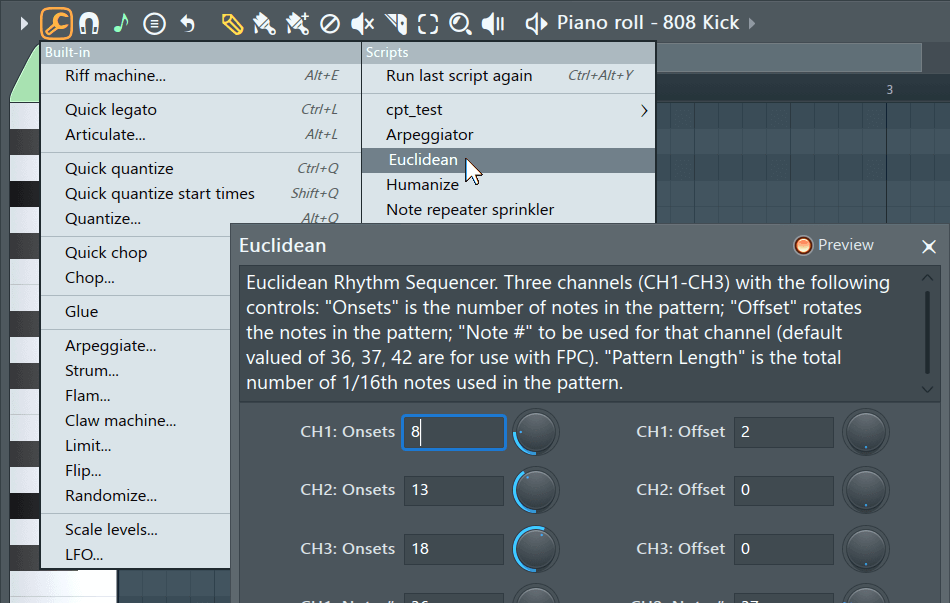This screenshot has height=603, width=950.
Task: Open the piano roll menu arrow at far left
Action: pyautogui.click(x=24, y=22)
